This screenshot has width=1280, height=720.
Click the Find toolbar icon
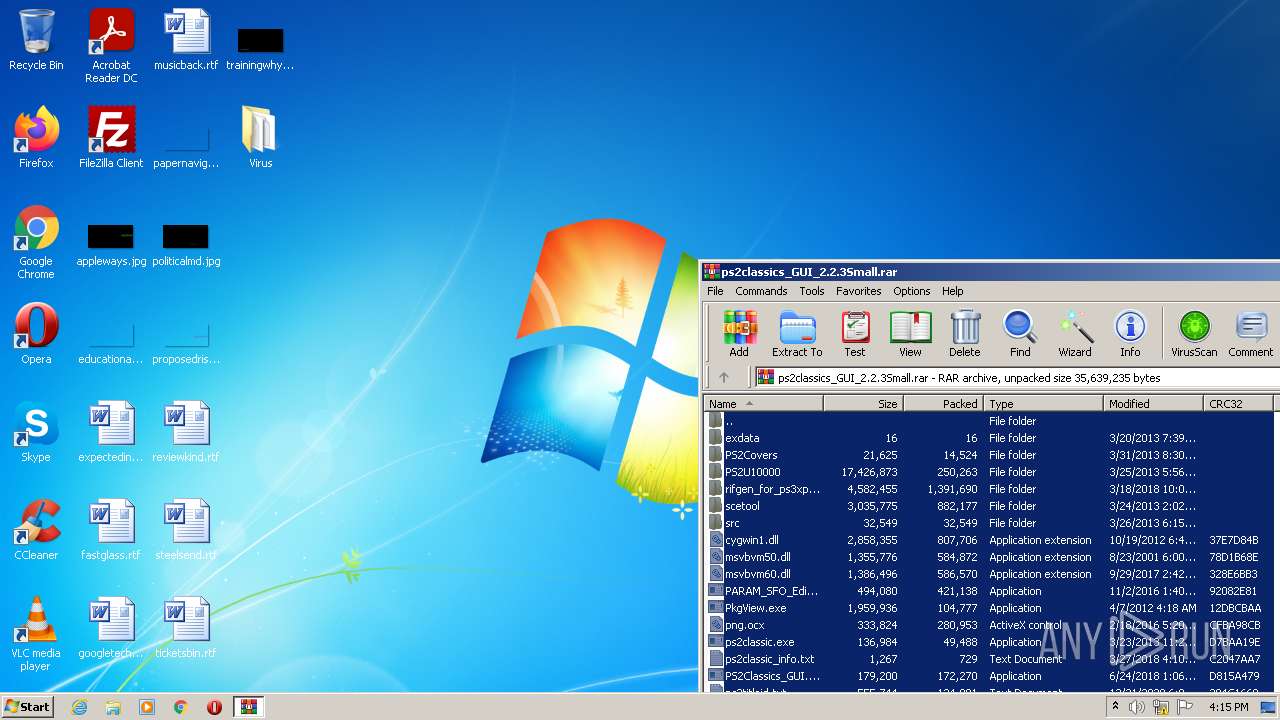coord(1020,333)
